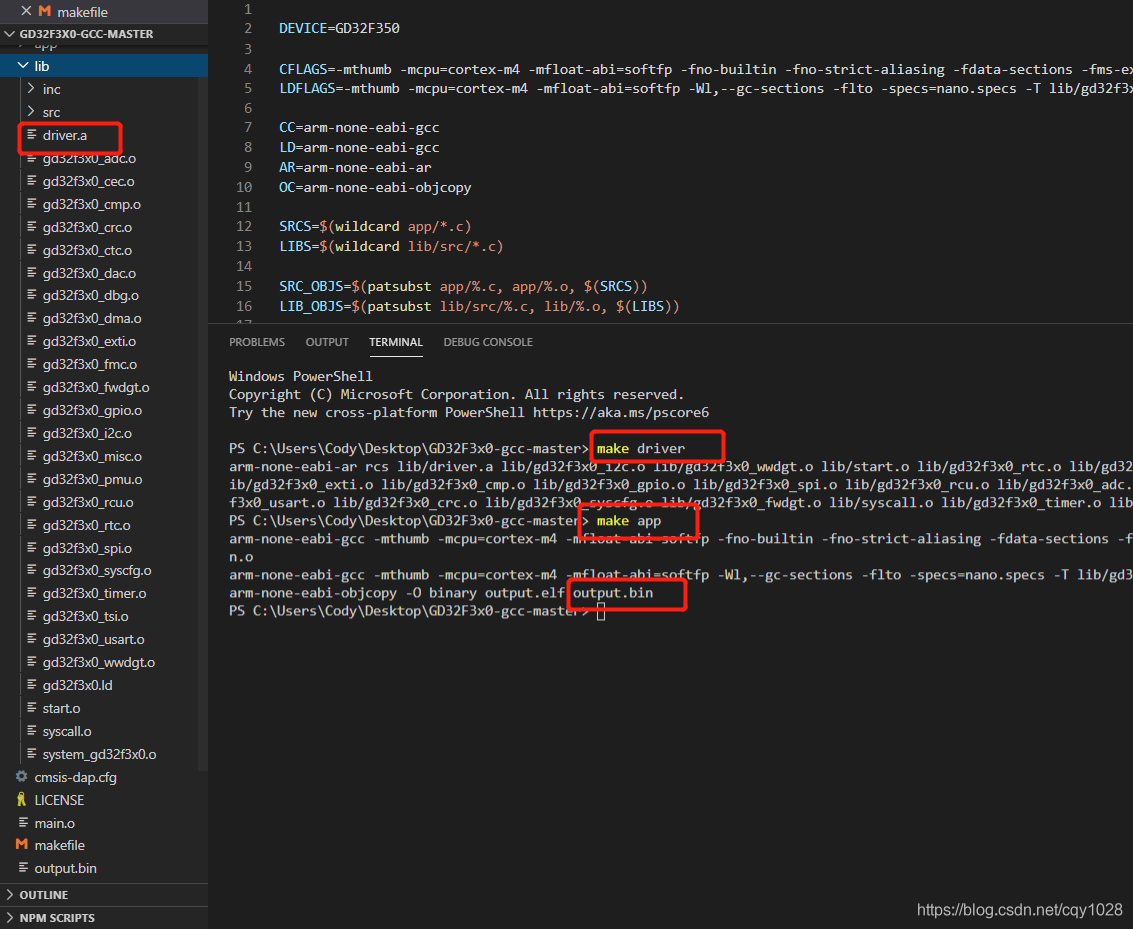Click the terminal cursor at the last prompt

pyautogui.click(x=600, y=612)
